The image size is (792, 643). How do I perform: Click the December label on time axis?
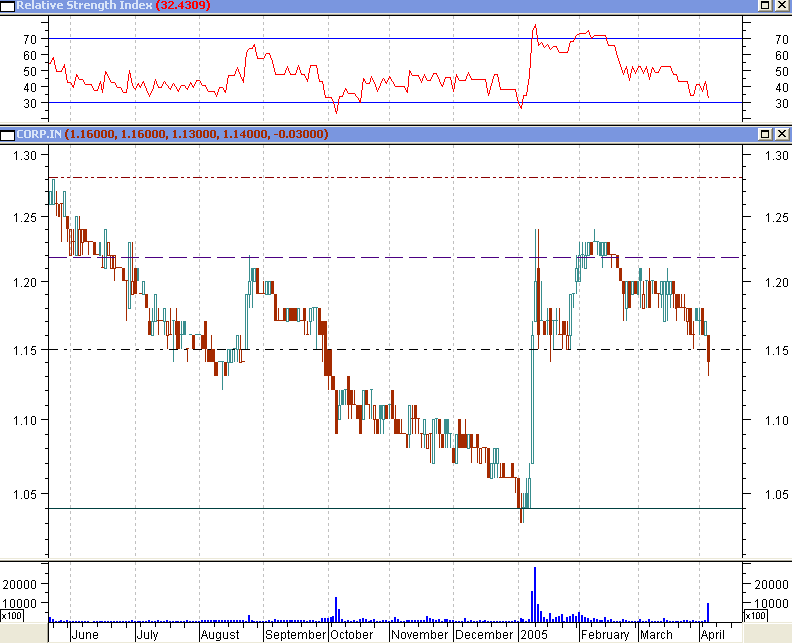pyautogui.click(x=484, y=634)
